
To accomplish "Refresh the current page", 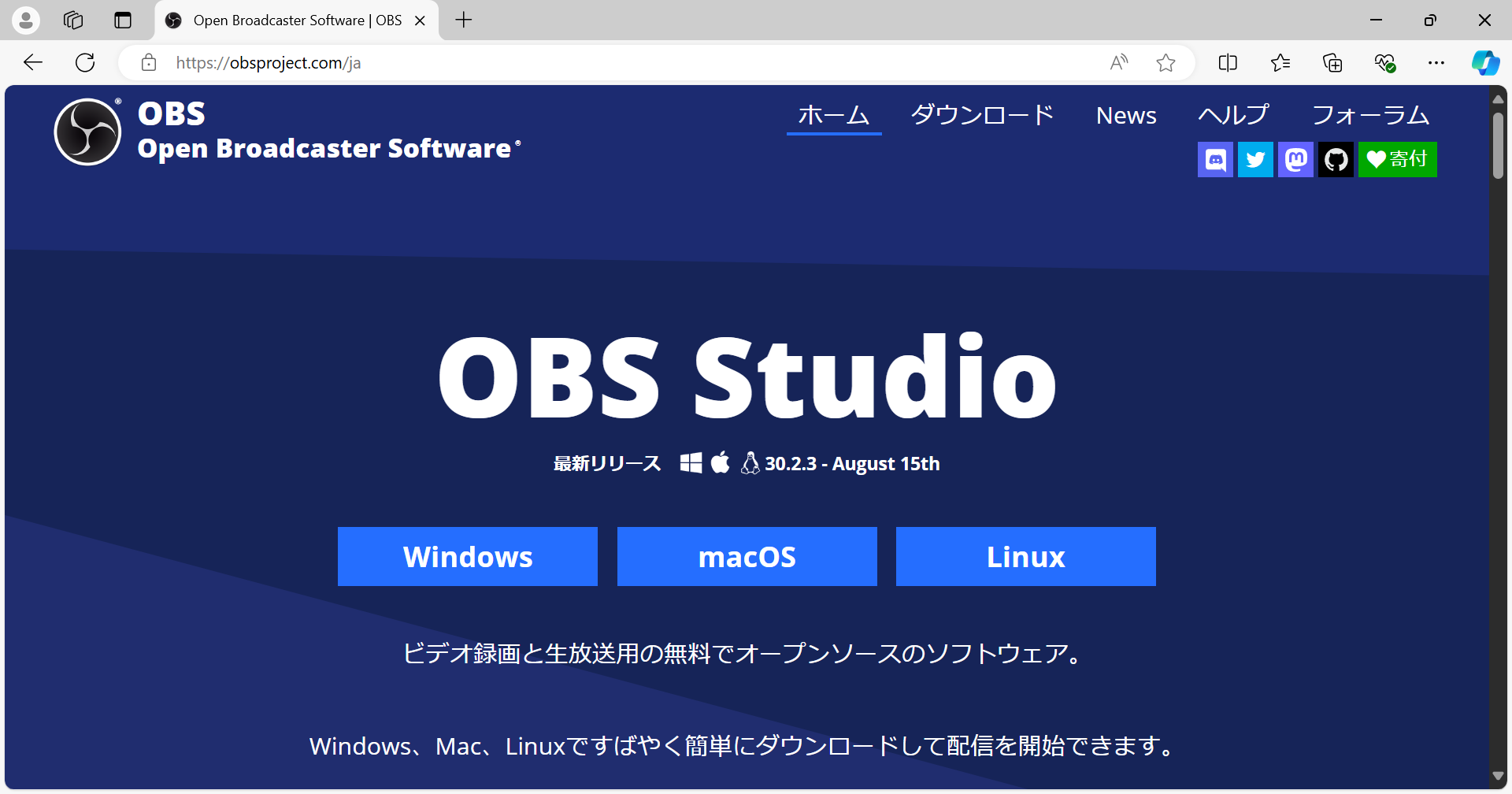I will (85, 63).
